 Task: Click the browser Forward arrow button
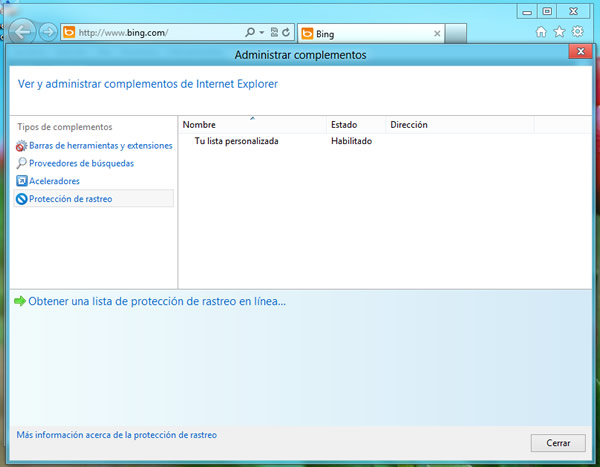pos(48,32)
